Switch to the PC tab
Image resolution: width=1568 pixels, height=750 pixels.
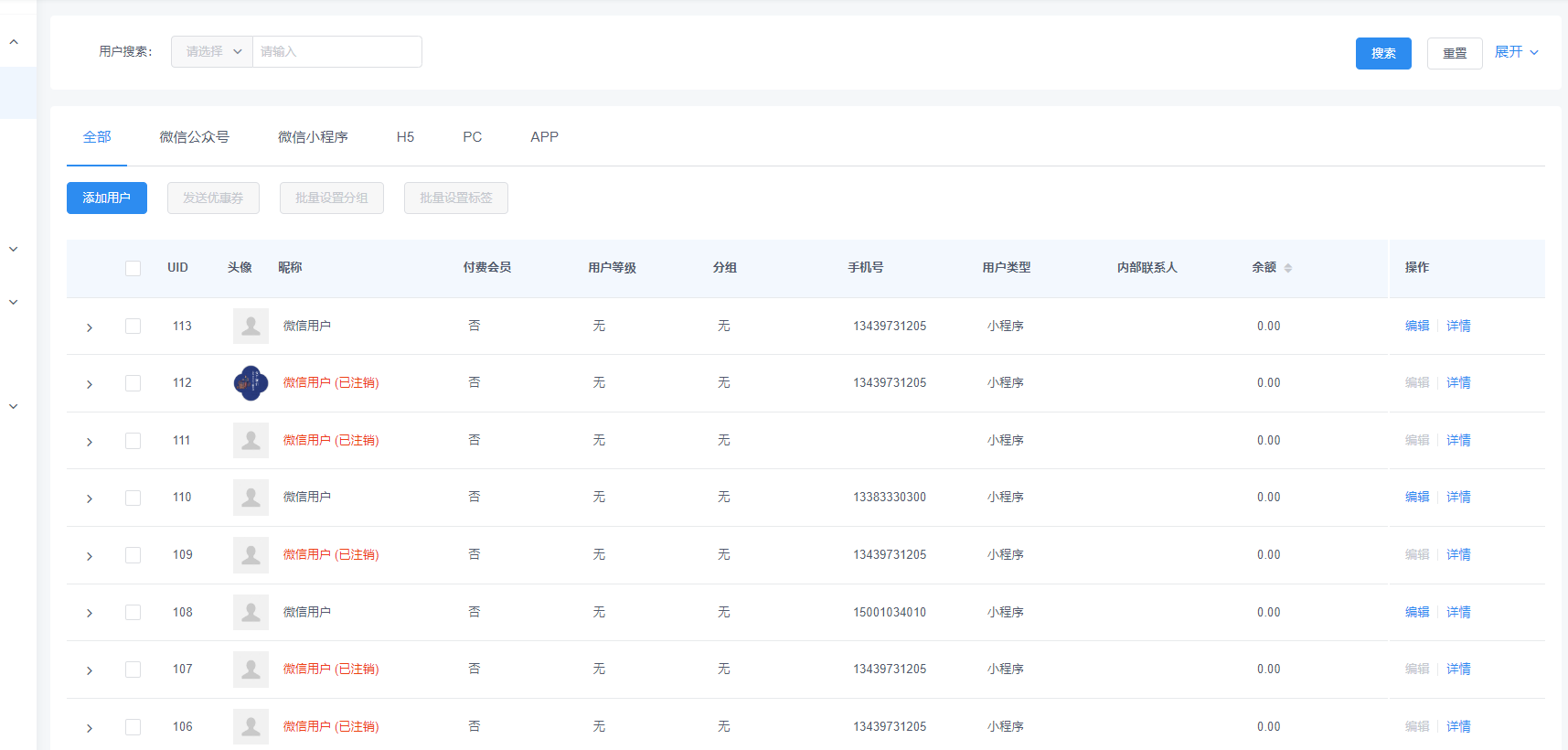click(472, 137)
